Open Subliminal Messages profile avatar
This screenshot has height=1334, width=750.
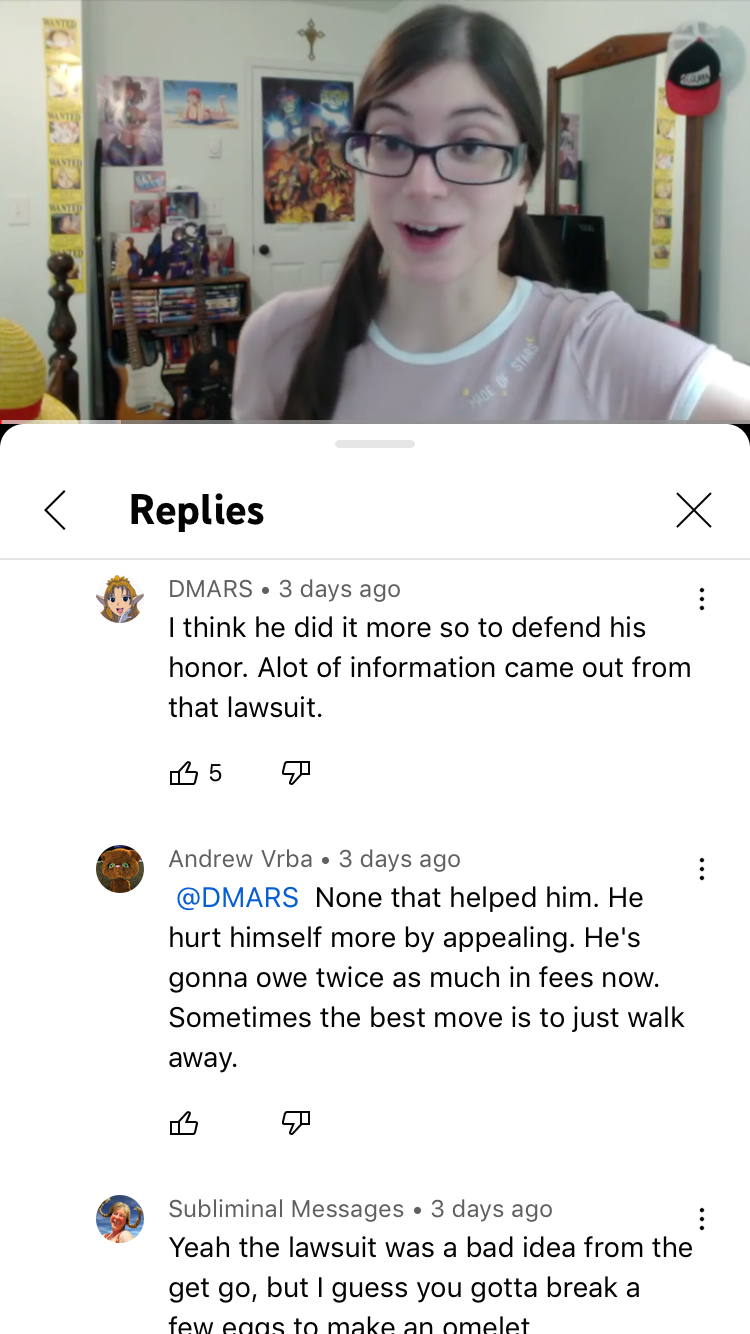(x=120, y=1219)
